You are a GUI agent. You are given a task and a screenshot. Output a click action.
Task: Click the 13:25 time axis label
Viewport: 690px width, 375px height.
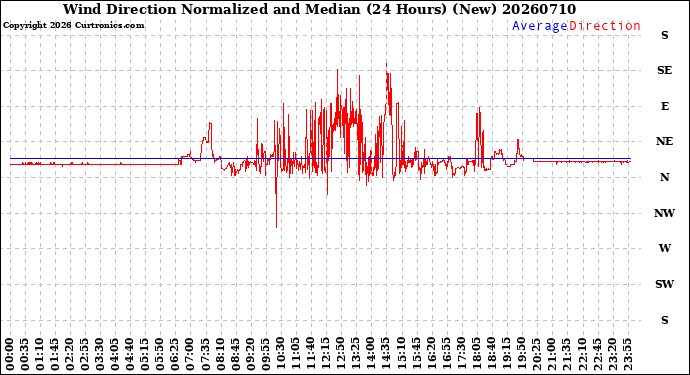coord(356,355)
